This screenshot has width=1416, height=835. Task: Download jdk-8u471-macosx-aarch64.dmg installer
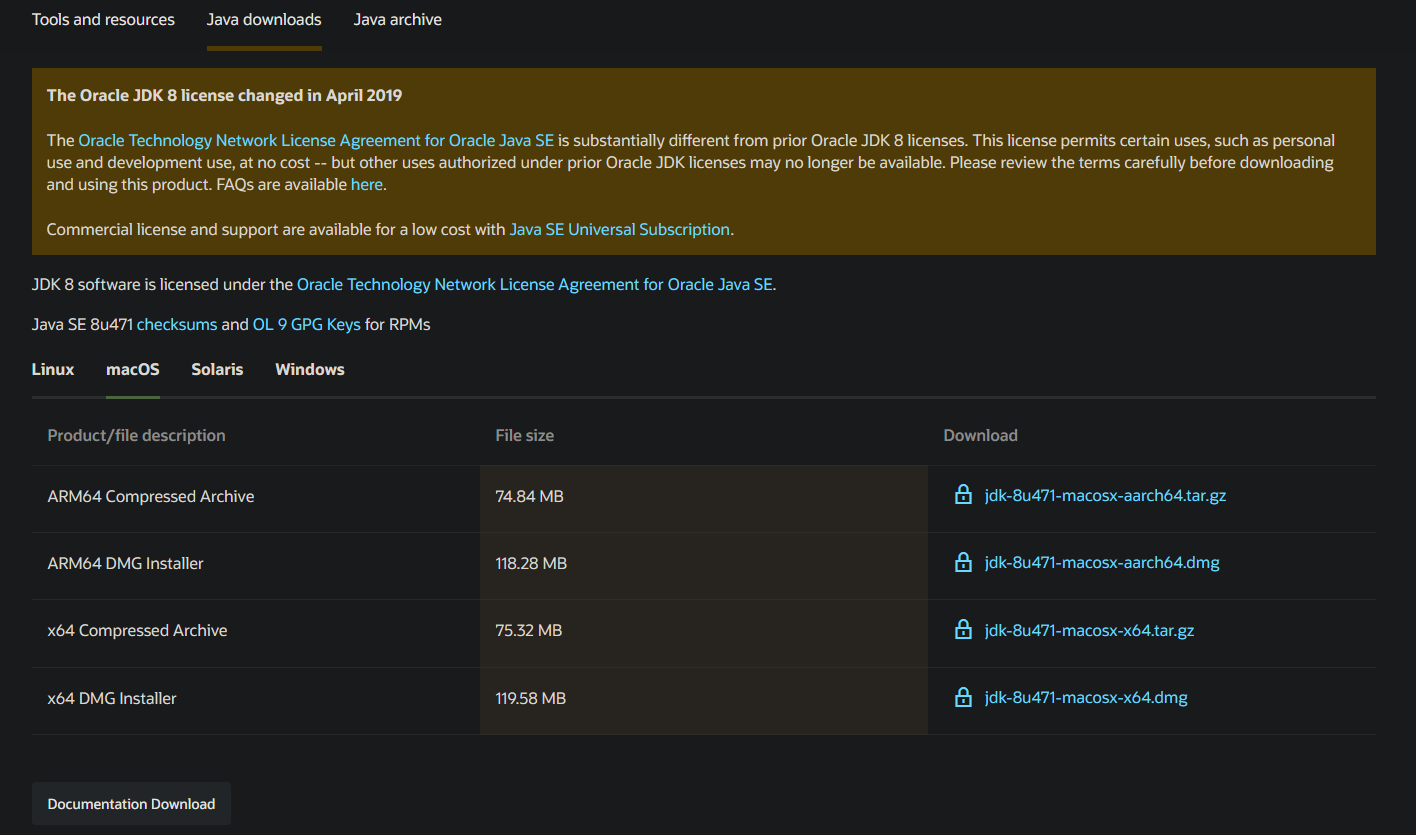pos(1102,563)
